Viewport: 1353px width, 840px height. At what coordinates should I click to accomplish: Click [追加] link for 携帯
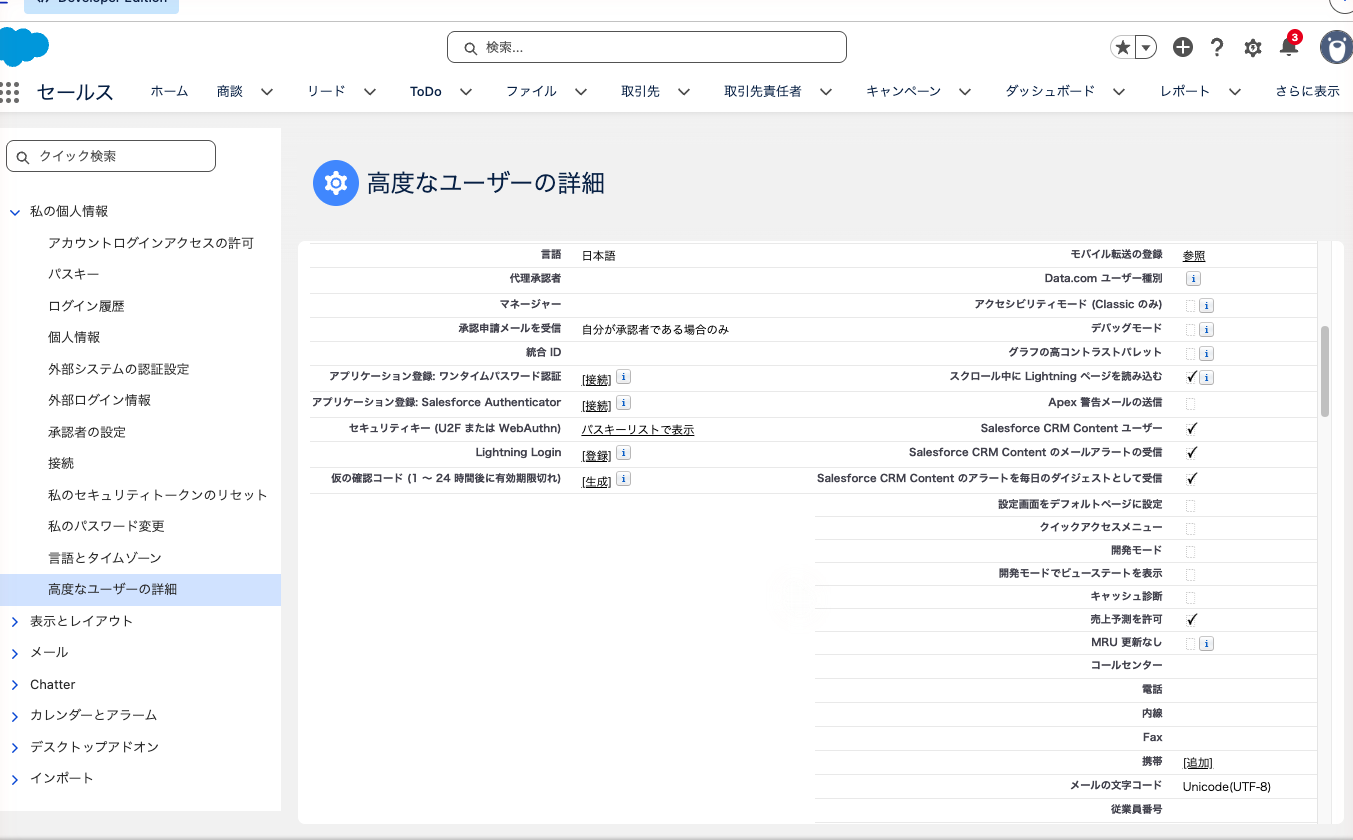point(1198,763)
